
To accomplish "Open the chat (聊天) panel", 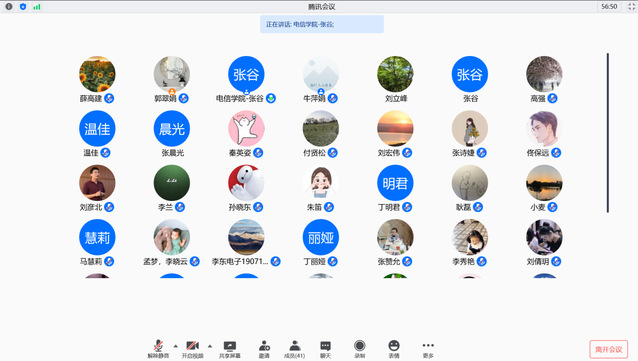I will (325, 349).
